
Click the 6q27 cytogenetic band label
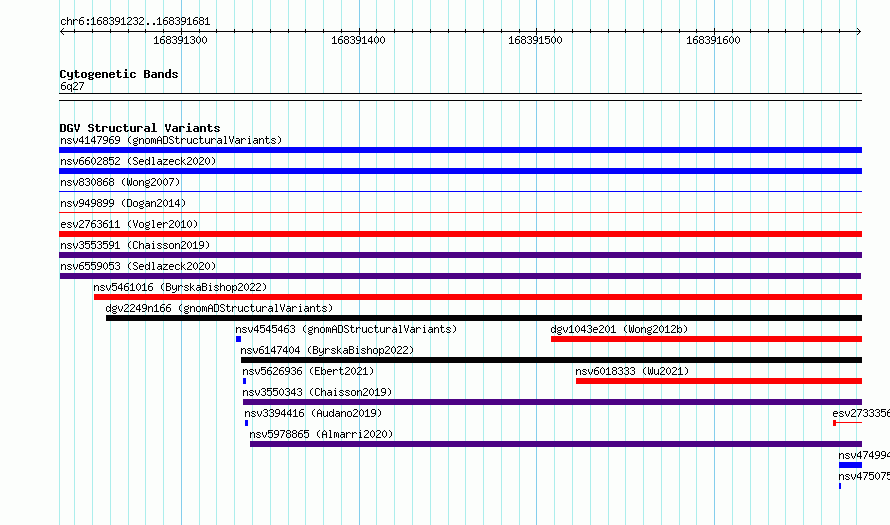click(72, 86)
